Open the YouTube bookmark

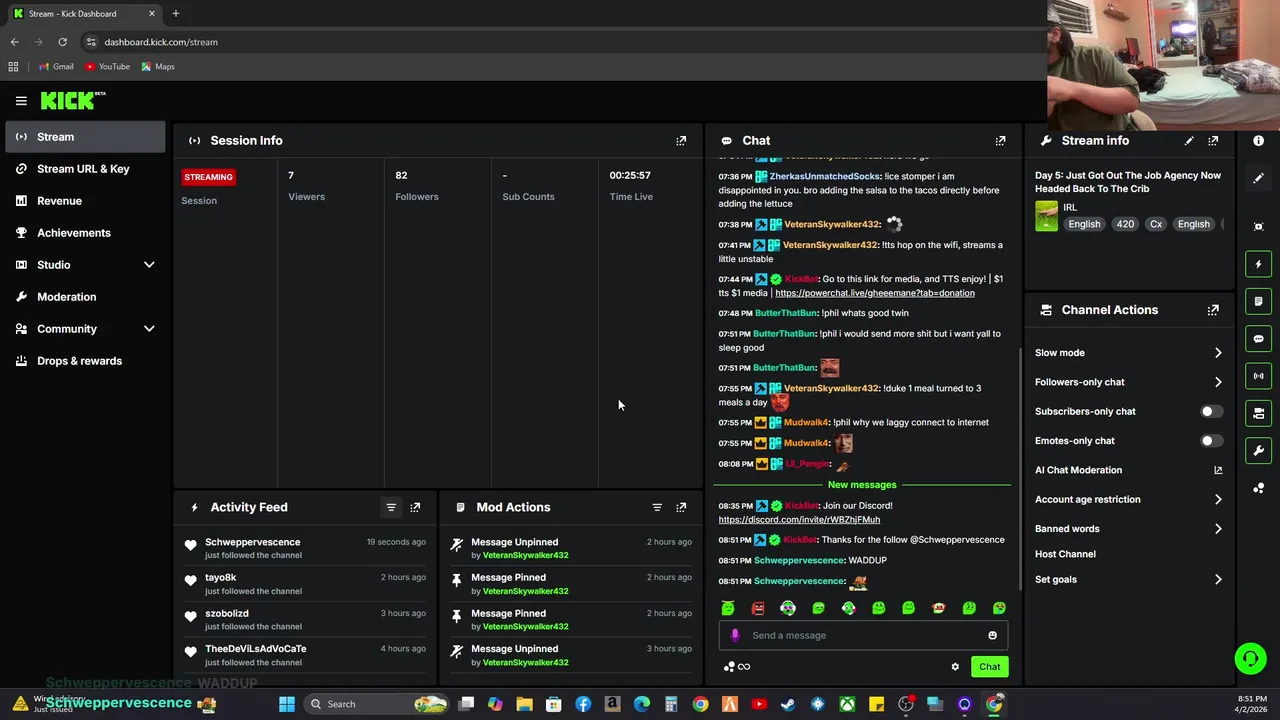[107, 67]
